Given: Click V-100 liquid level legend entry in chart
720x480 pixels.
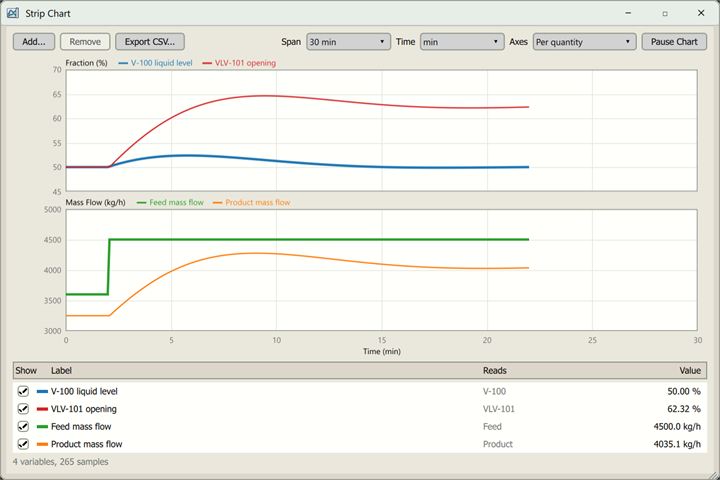Looking at the screenshot, I should (x=155, y=63).
